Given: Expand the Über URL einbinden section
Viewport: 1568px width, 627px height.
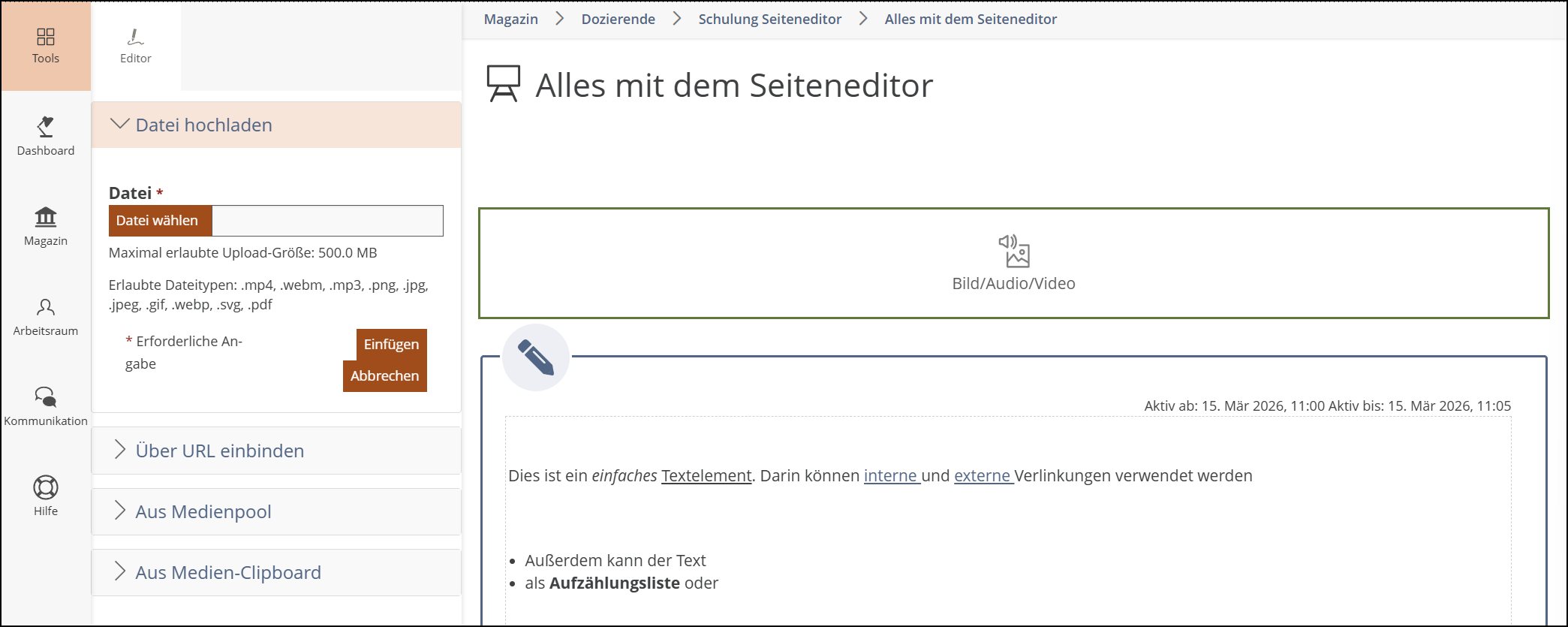Looking at the screenshot, I should (219, 451).
